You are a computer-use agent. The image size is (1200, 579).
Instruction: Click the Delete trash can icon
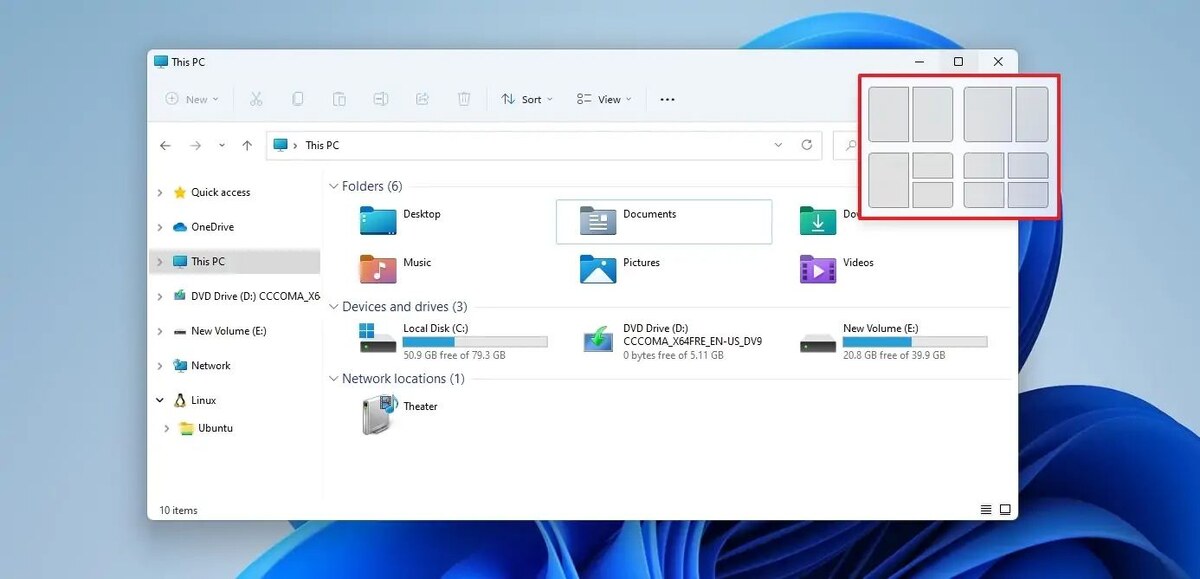(x=464, y=99)
